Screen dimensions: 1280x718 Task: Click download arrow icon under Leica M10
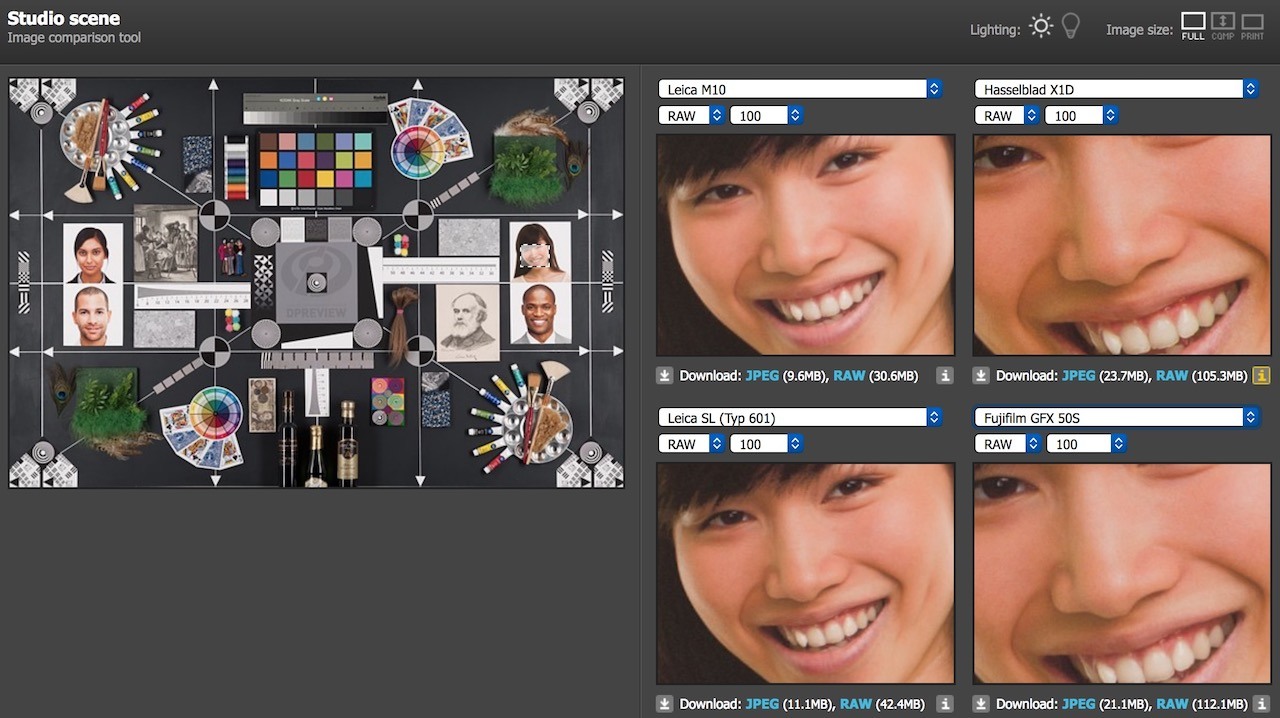pyautogui.click(x=665, y=376)
